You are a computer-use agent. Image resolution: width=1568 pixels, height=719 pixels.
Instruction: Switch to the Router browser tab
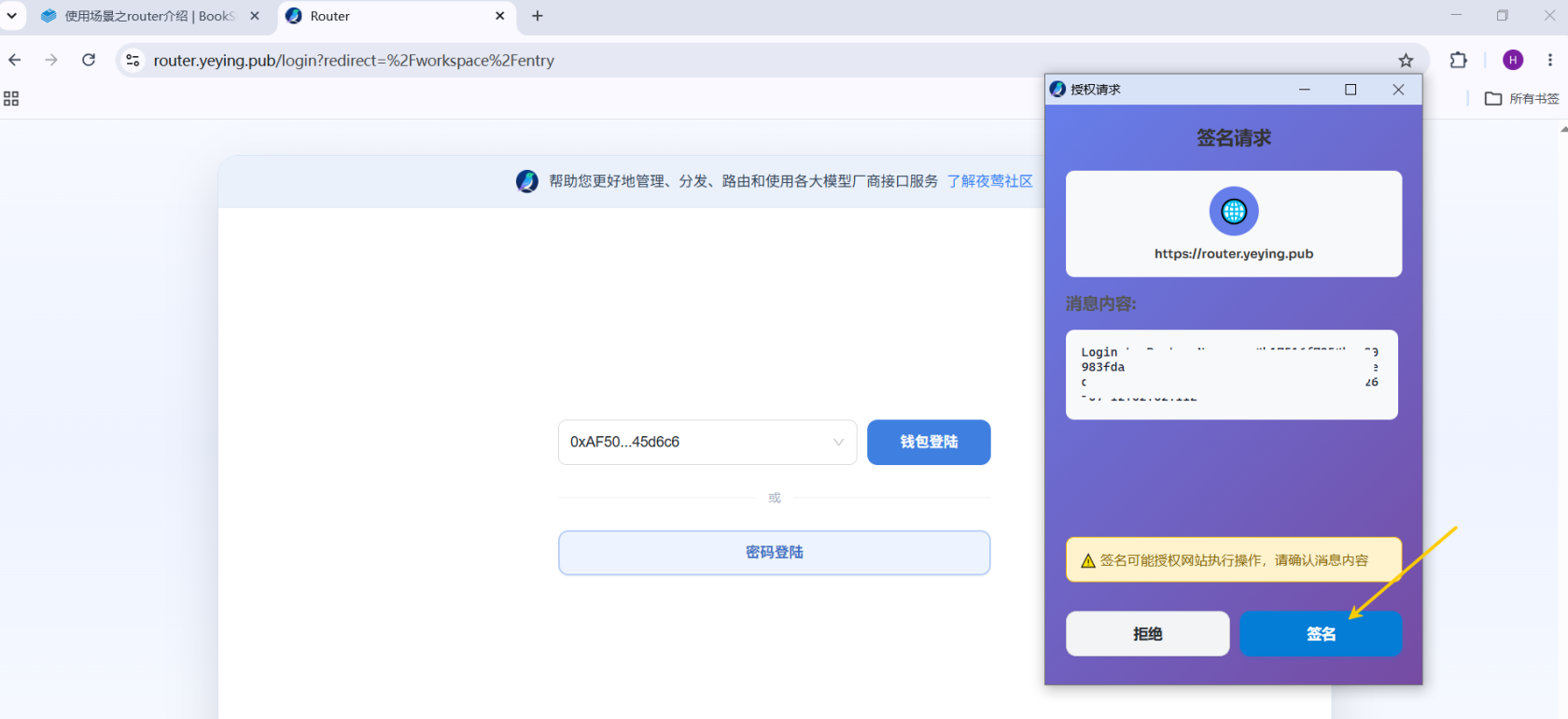tap(397, 16)
